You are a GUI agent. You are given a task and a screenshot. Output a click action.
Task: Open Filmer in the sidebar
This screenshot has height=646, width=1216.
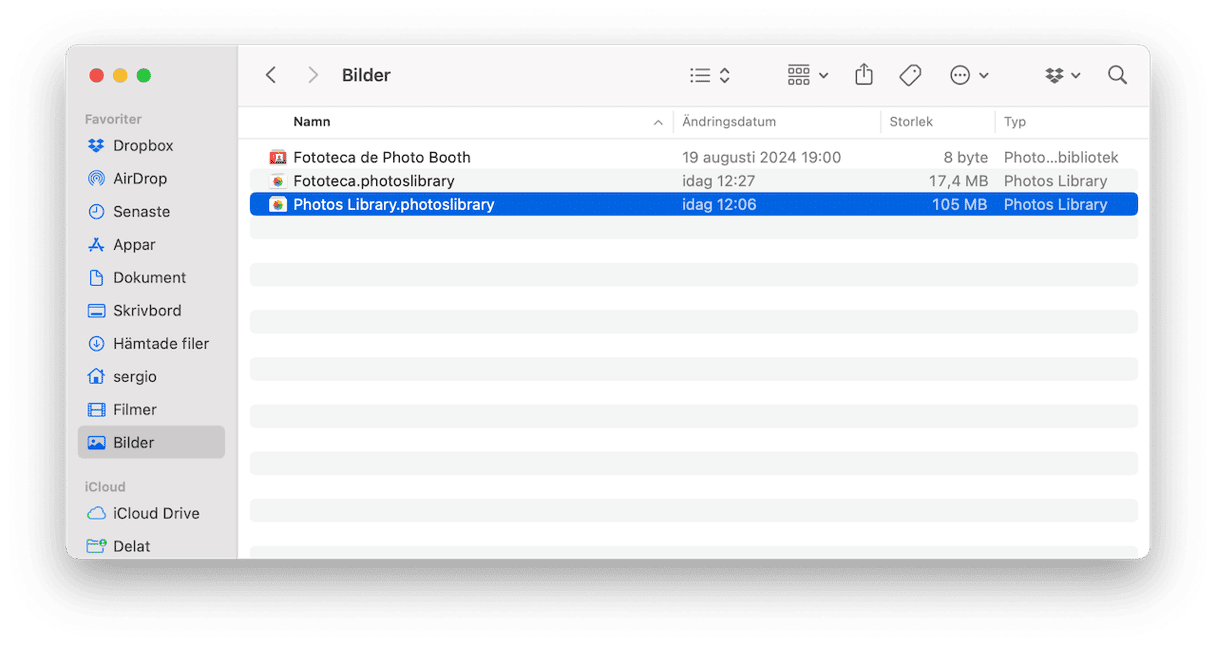151,410
